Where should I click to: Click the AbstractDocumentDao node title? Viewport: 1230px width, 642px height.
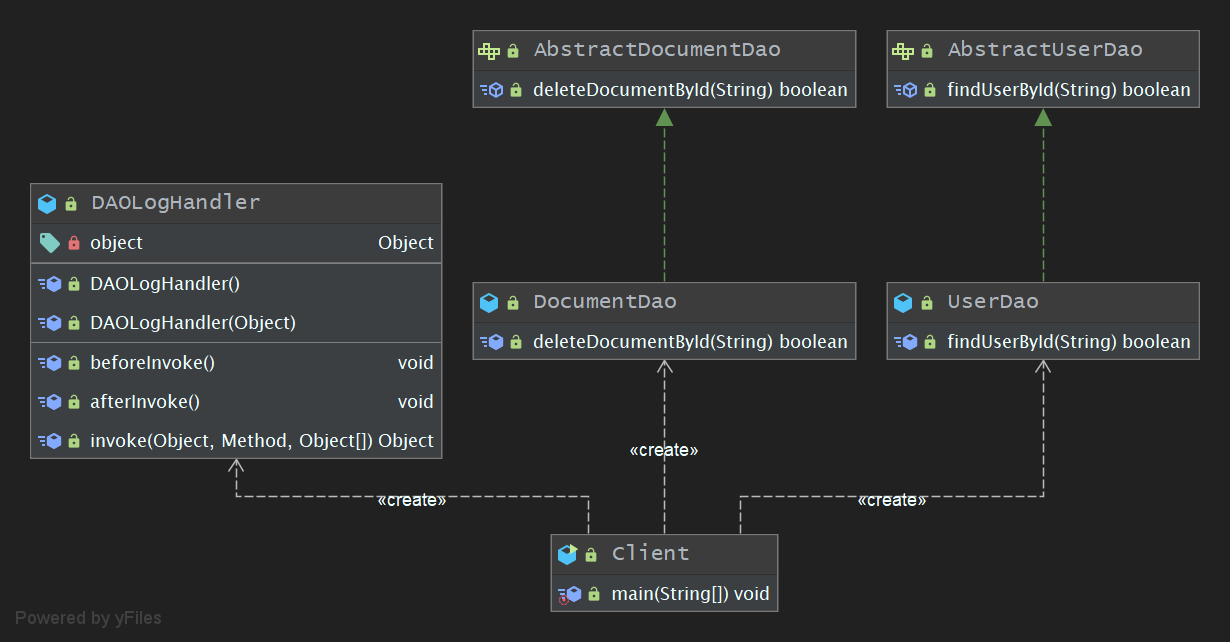coord(656,50)
